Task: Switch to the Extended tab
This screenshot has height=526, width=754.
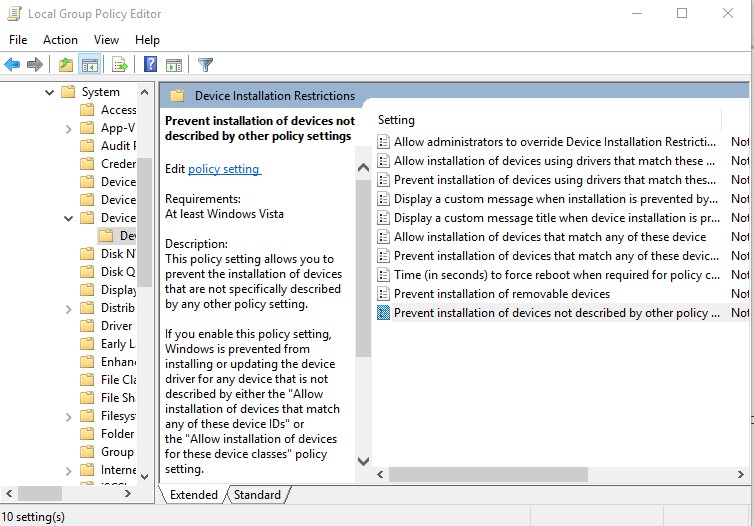Action: click(x=193, y=495)
